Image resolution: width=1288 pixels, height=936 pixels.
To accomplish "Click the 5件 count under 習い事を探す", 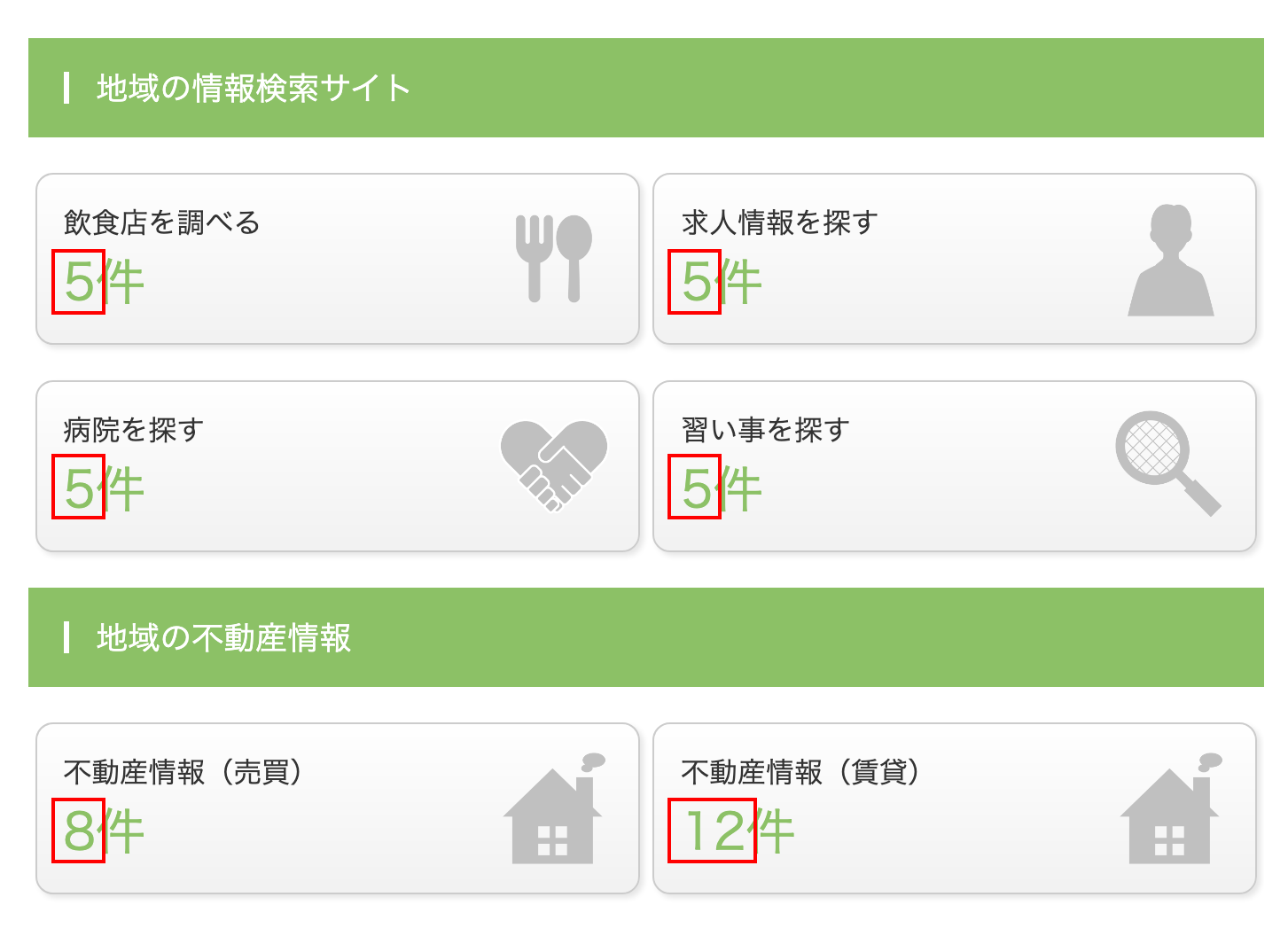I will (722, 489).
